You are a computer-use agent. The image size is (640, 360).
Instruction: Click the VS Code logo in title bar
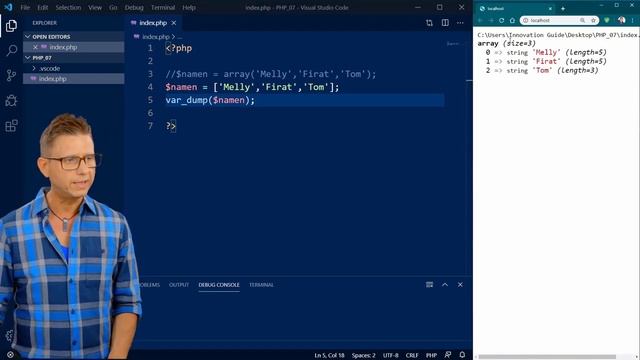tap(8, 7)
